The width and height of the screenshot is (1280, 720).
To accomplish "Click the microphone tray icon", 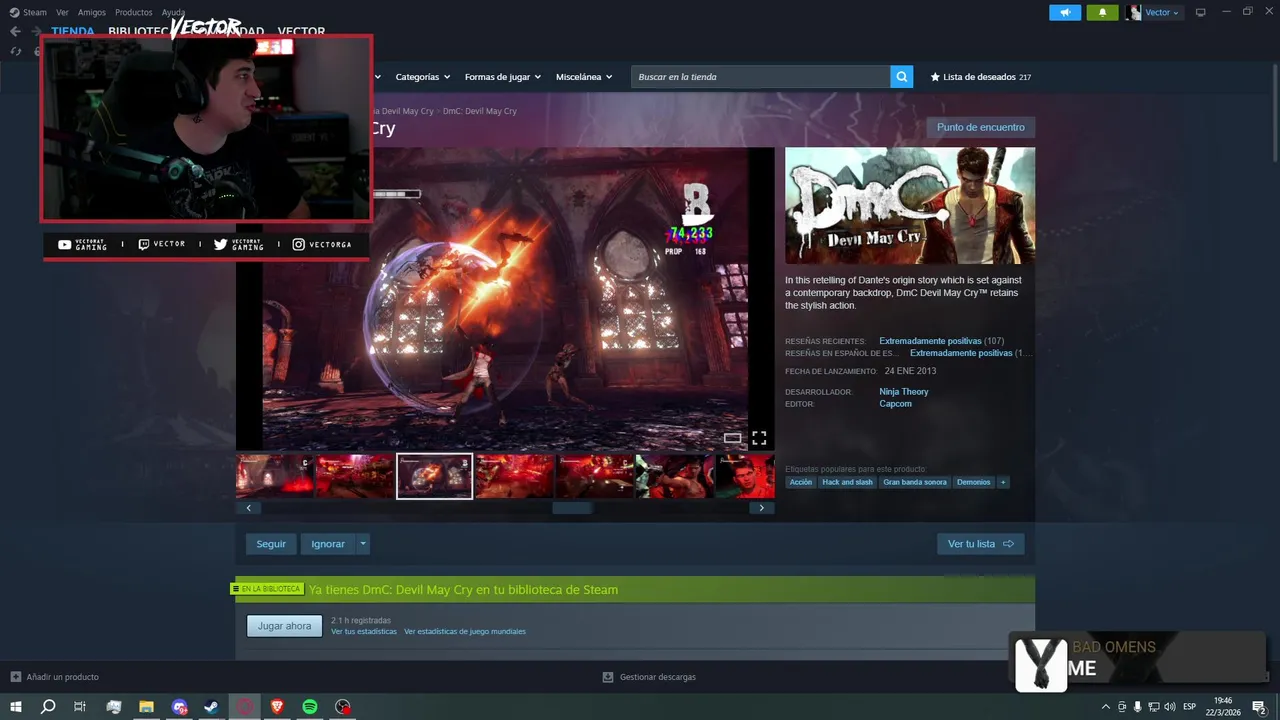I will (x=1138, y=707).
